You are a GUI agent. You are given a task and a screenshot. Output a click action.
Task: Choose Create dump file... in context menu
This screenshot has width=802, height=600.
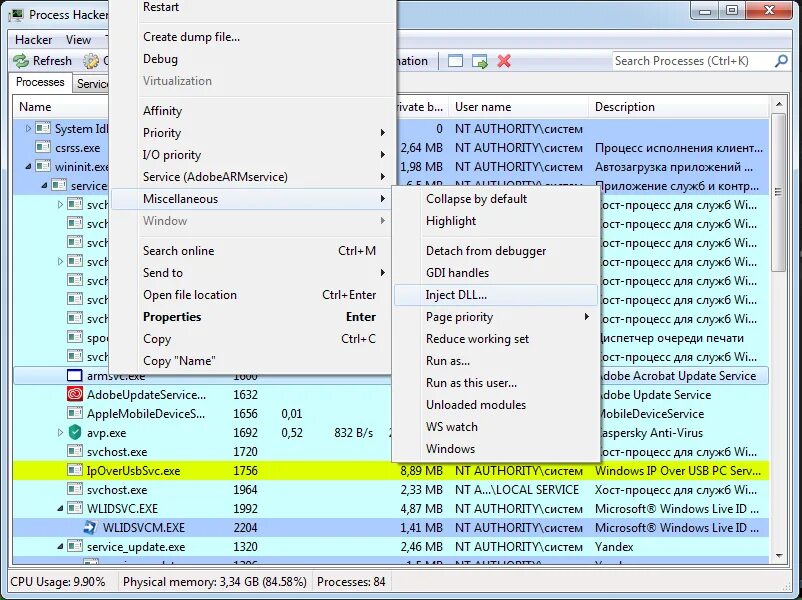(x=253, y=37)
